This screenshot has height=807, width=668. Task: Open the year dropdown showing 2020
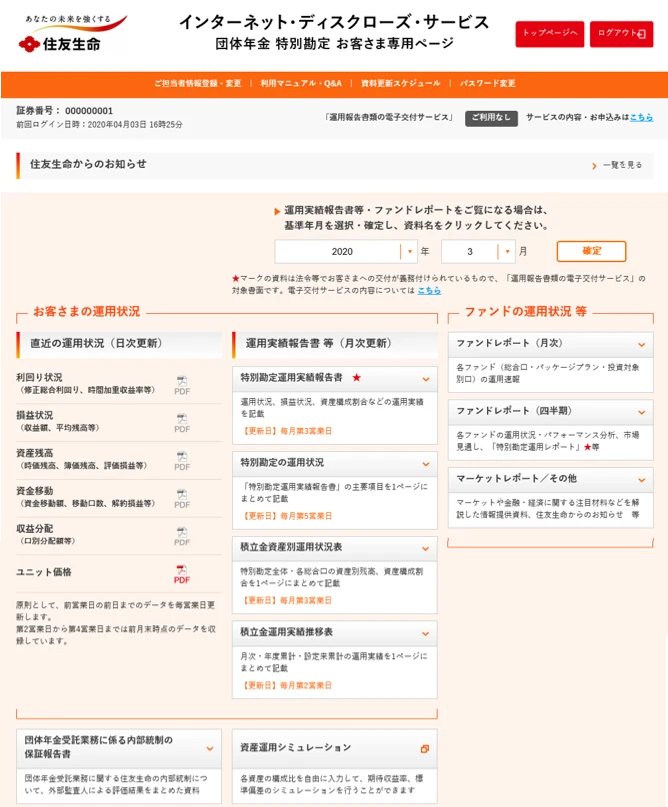pyautogui.click(x=346, y=252)
